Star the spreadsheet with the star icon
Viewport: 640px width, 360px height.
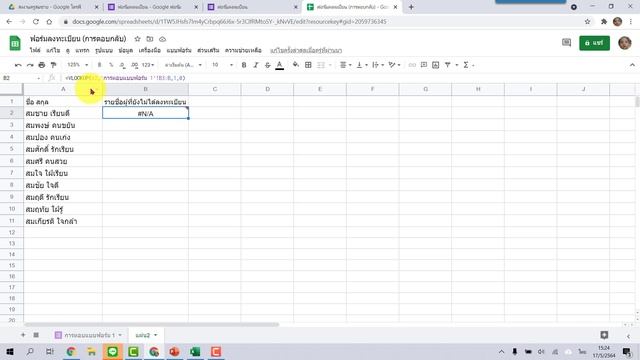tap(138, 39)
